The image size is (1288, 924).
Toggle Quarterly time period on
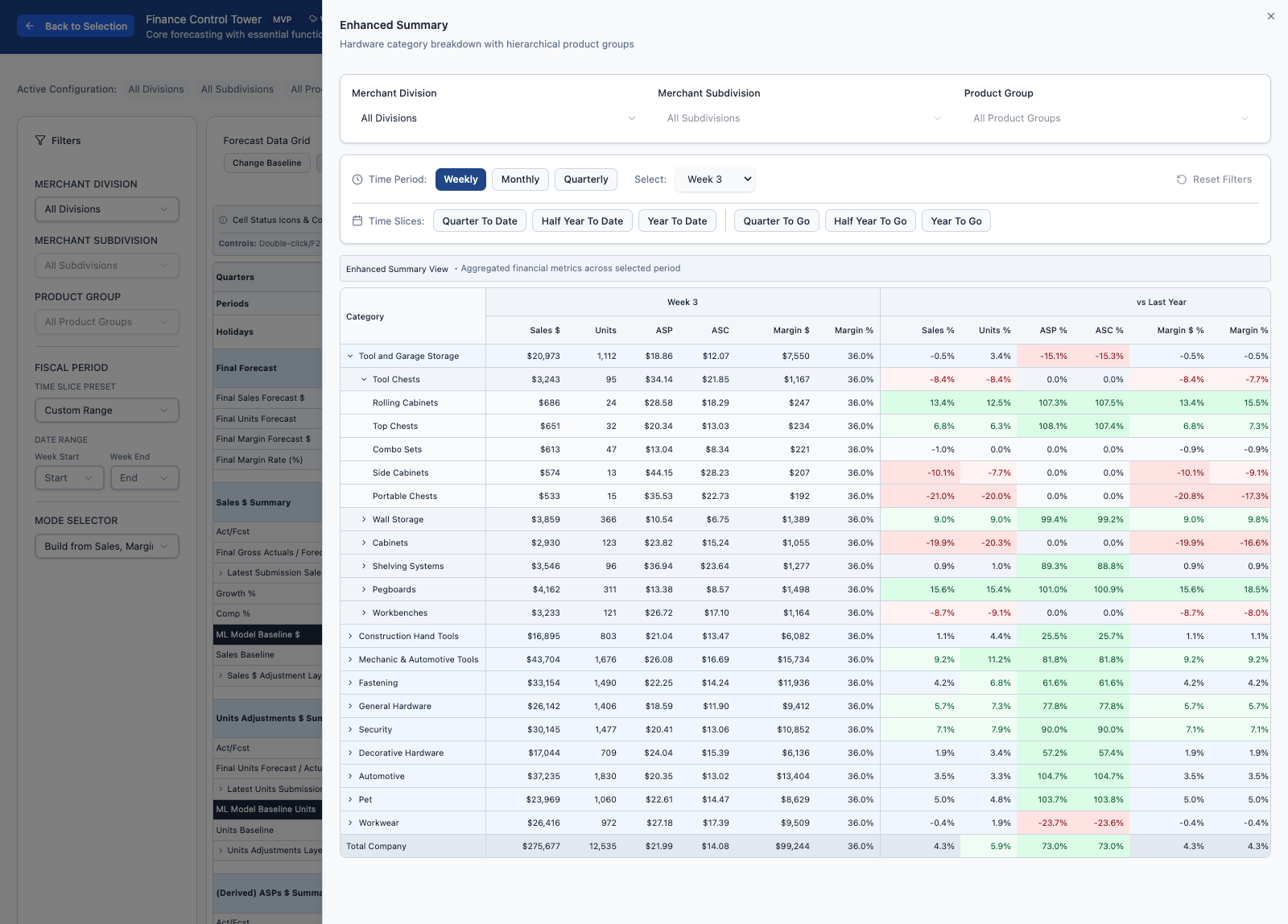586,179
